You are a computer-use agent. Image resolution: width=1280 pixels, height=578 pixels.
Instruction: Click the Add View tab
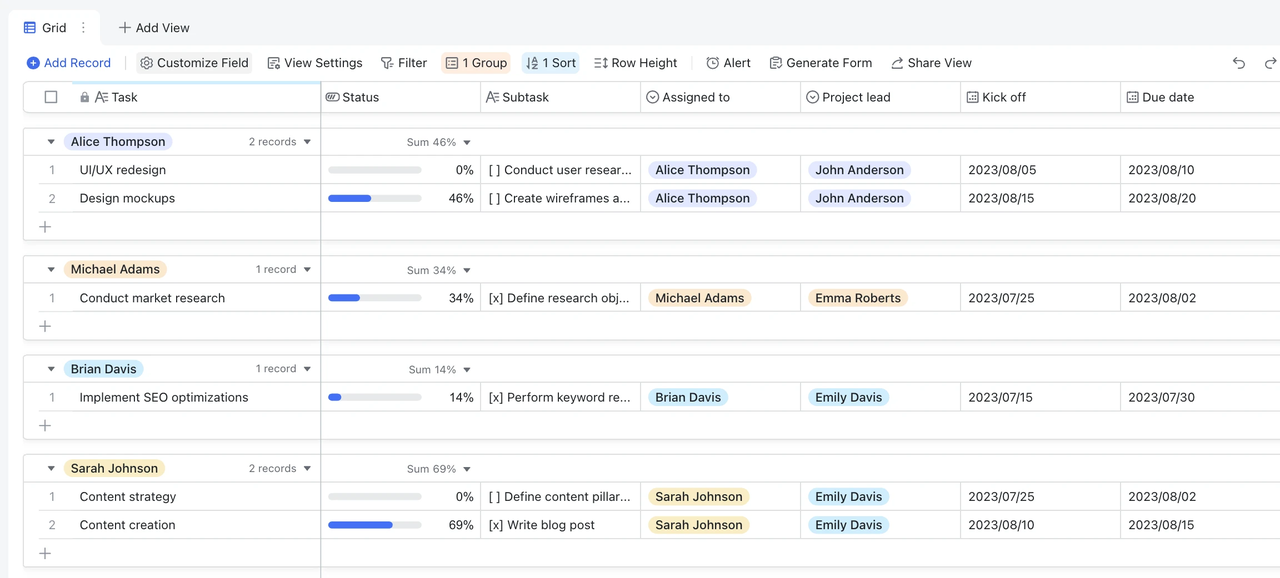154,28
